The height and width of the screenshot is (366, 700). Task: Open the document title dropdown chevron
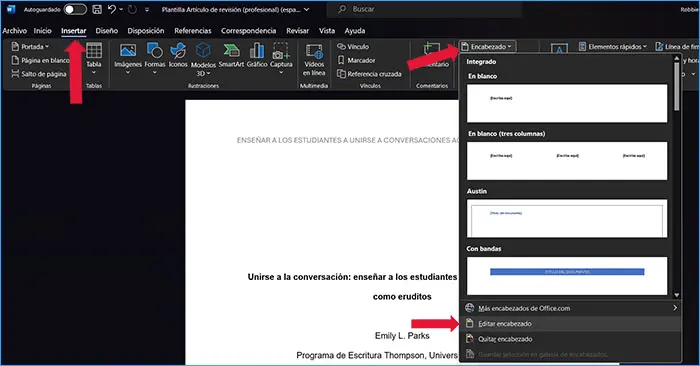[307, 9]
